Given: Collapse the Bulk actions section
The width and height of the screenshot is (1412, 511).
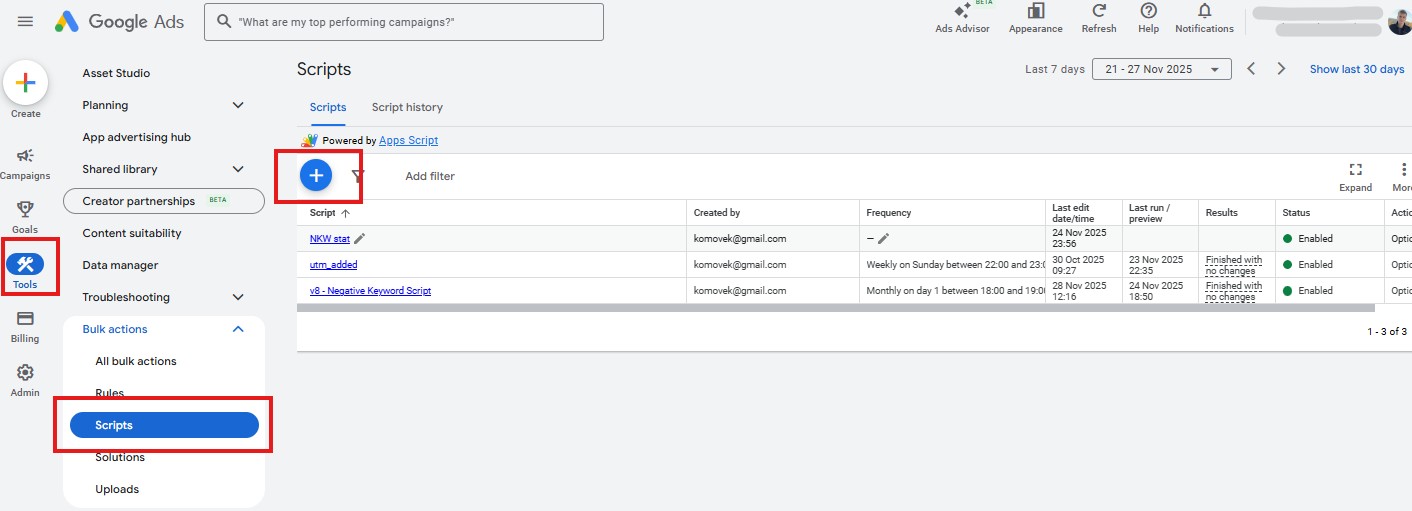Looking at the screenshot, I should pos(238,329).
